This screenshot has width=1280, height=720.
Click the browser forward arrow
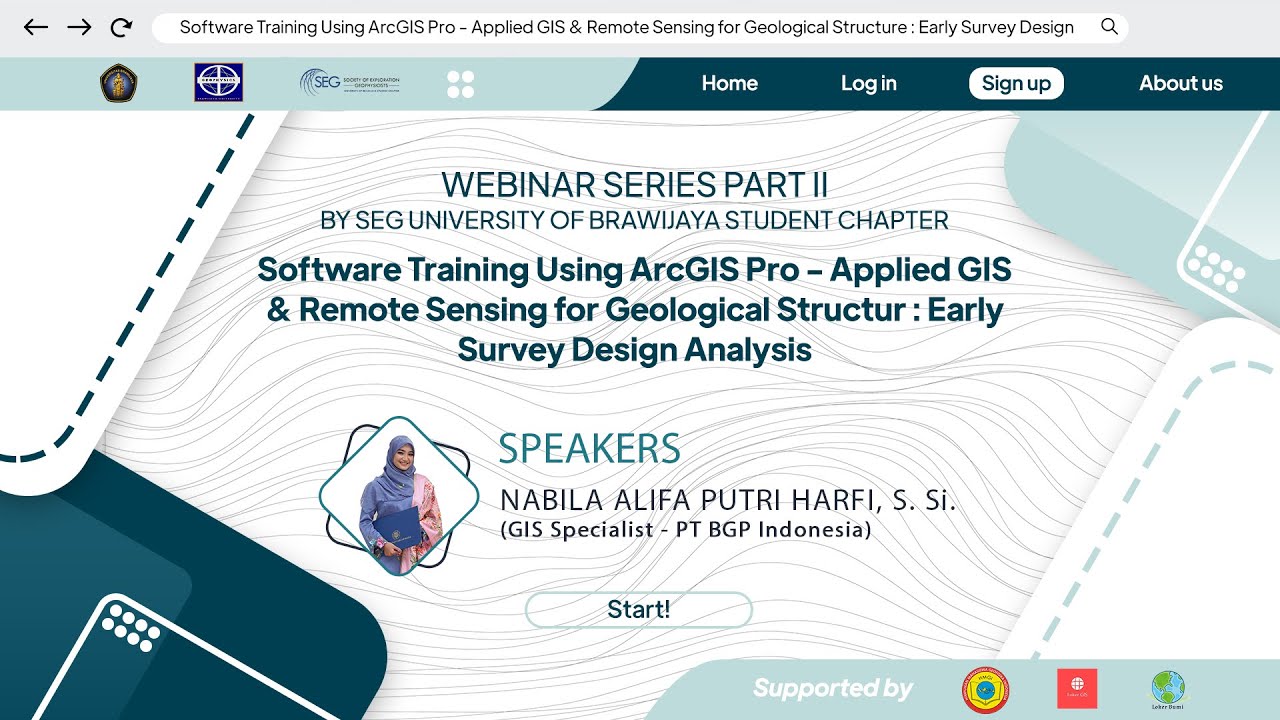pyautogui.click(x=79, y=27)
